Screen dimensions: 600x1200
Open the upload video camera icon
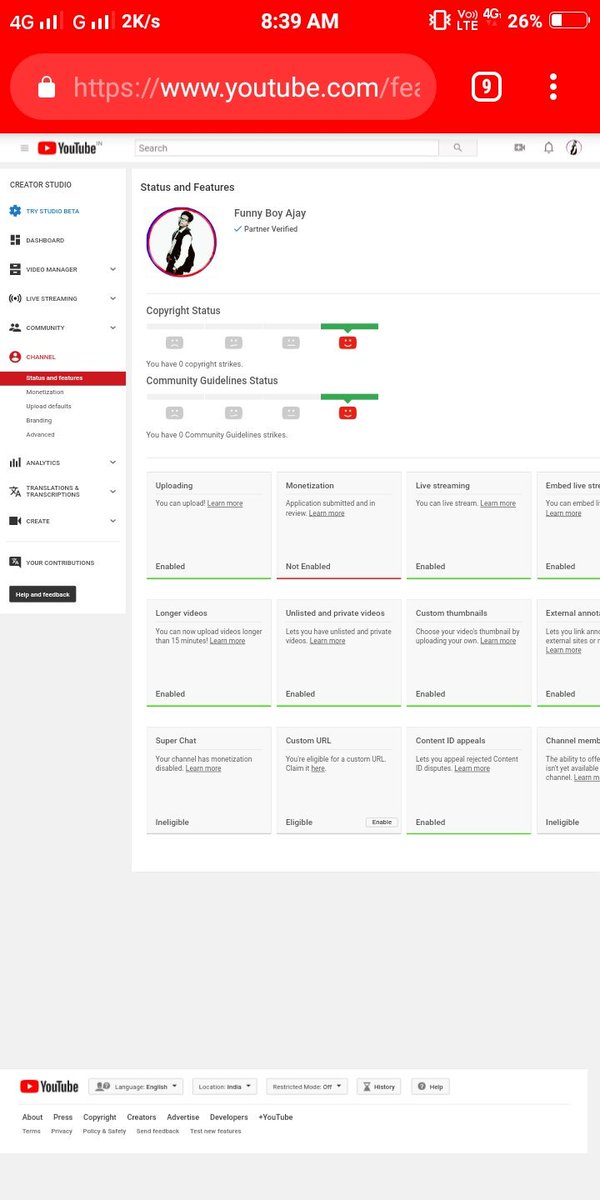point(520,148)
